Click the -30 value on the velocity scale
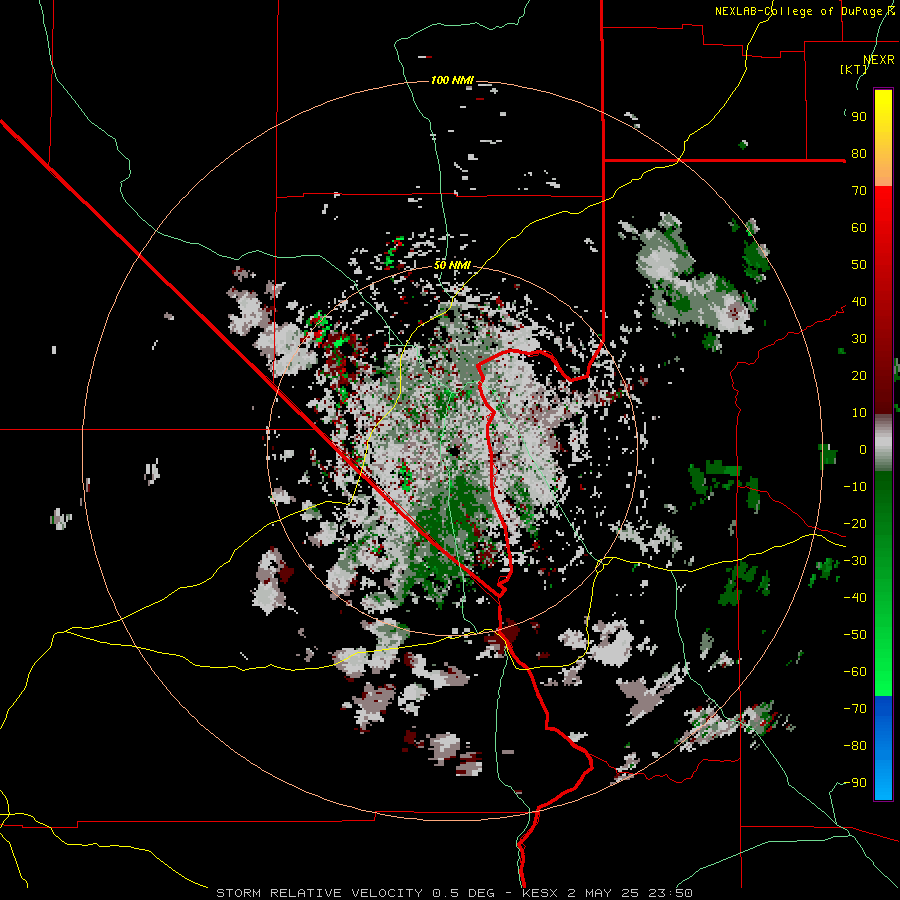900x900 pixels. [x=855, y=561]
